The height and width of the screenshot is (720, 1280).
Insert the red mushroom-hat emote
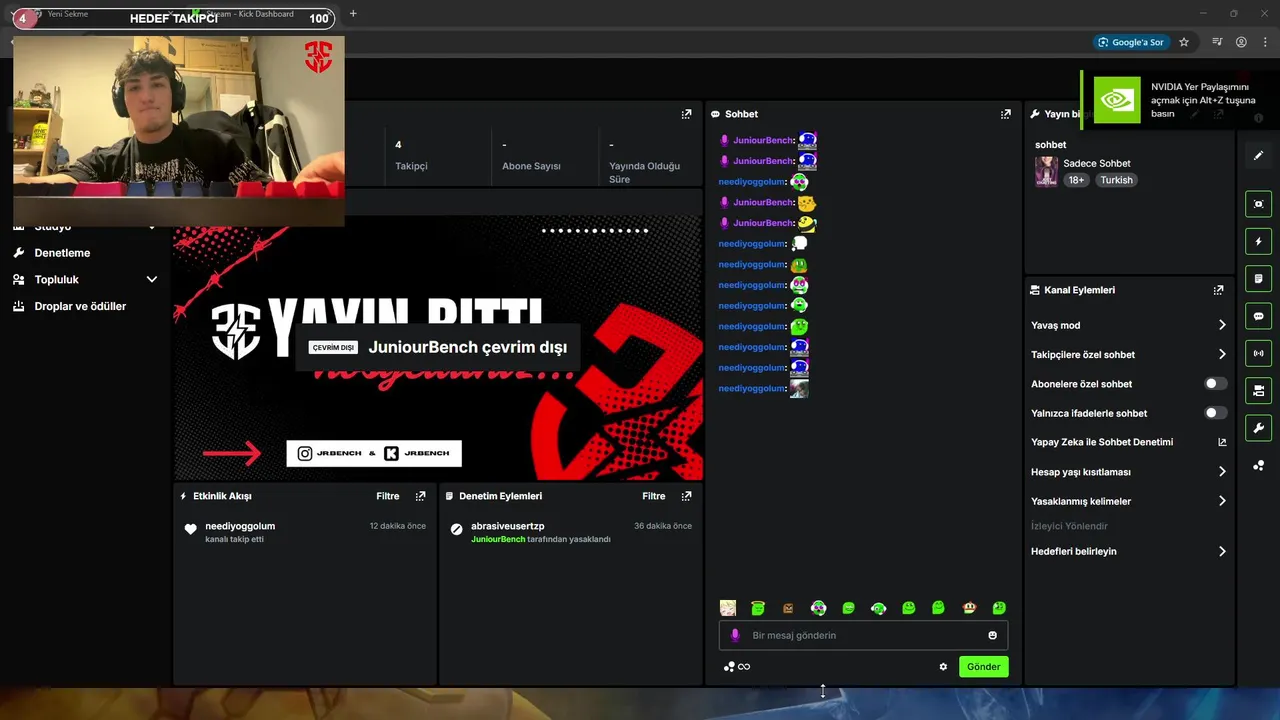(969, 608)
